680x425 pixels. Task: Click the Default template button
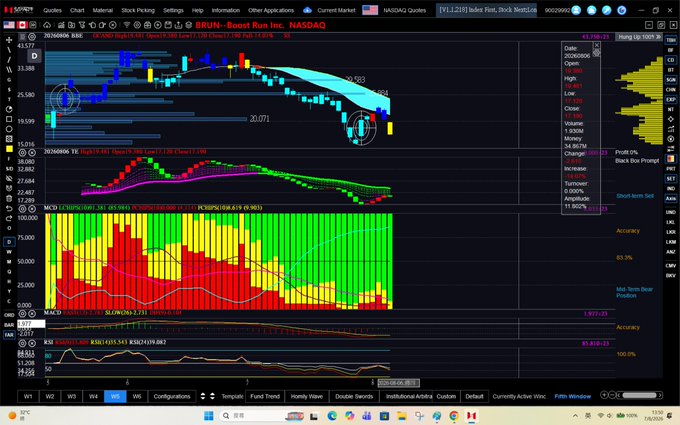(x=474, y=396)
